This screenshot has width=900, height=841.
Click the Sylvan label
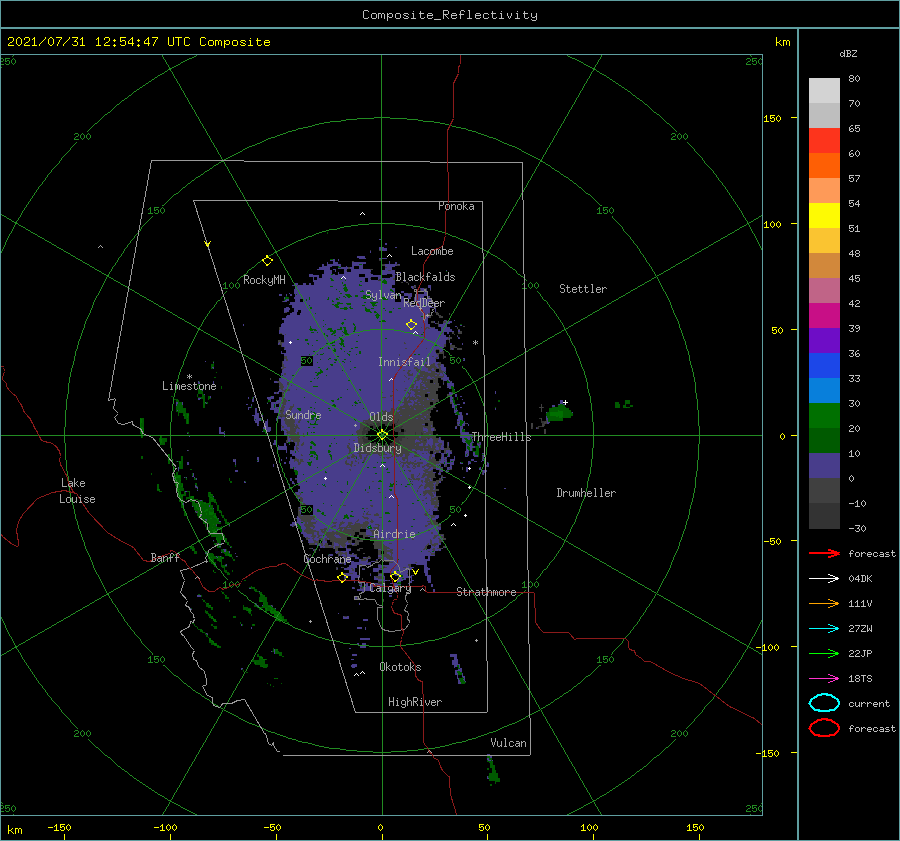point(383,295)
